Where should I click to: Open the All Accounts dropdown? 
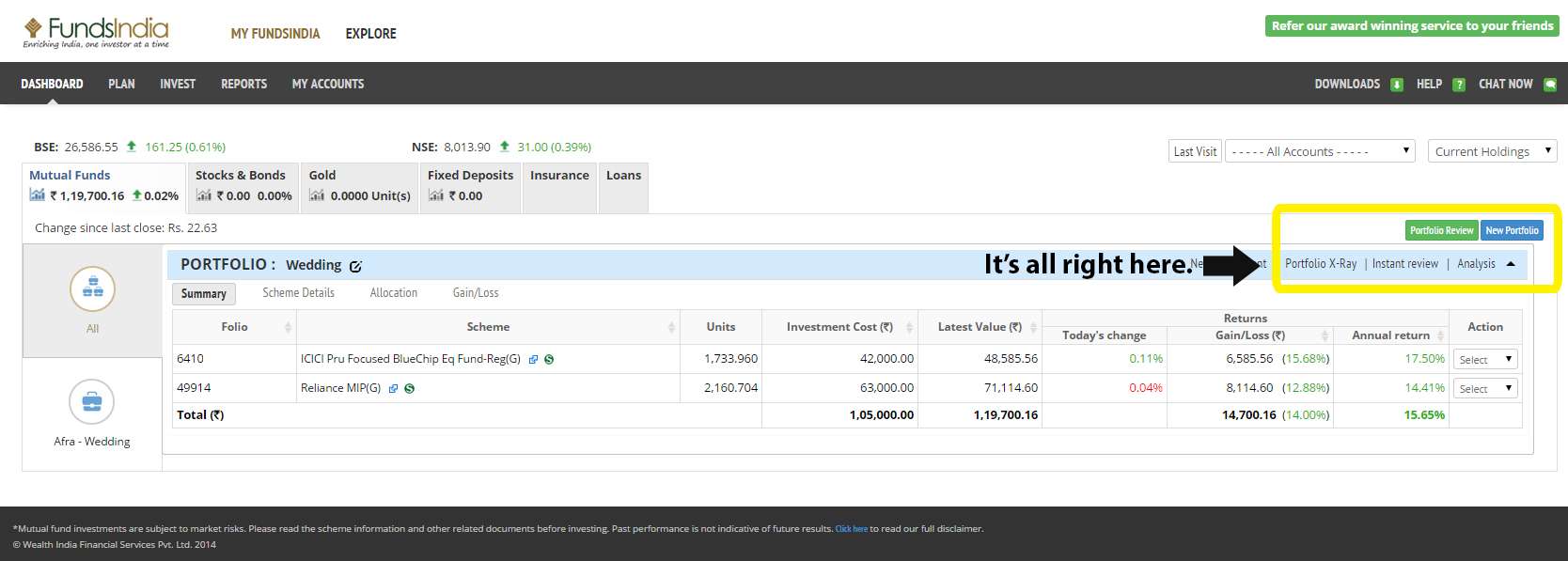[1321, 151]
